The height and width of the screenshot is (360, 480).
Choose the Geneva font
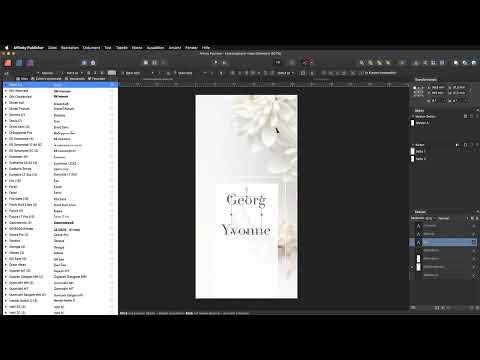click(x=60, y=241)
